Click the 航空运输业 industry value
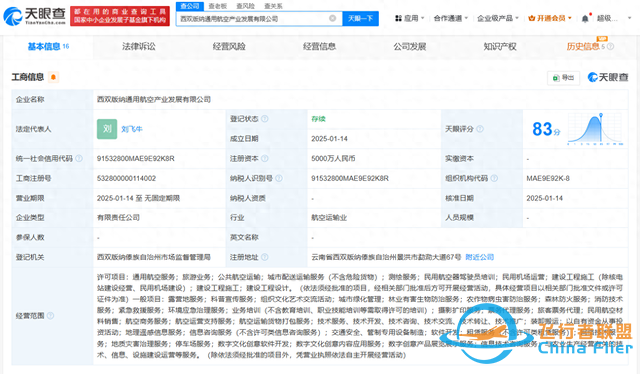 (329, 218)
